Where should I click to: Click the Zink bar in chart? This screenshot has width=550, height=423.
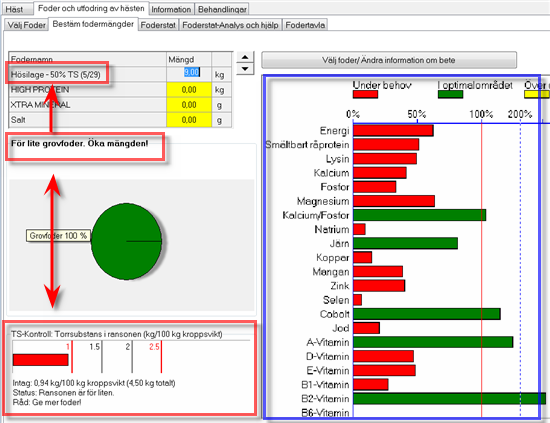click(x=379, y=286)
